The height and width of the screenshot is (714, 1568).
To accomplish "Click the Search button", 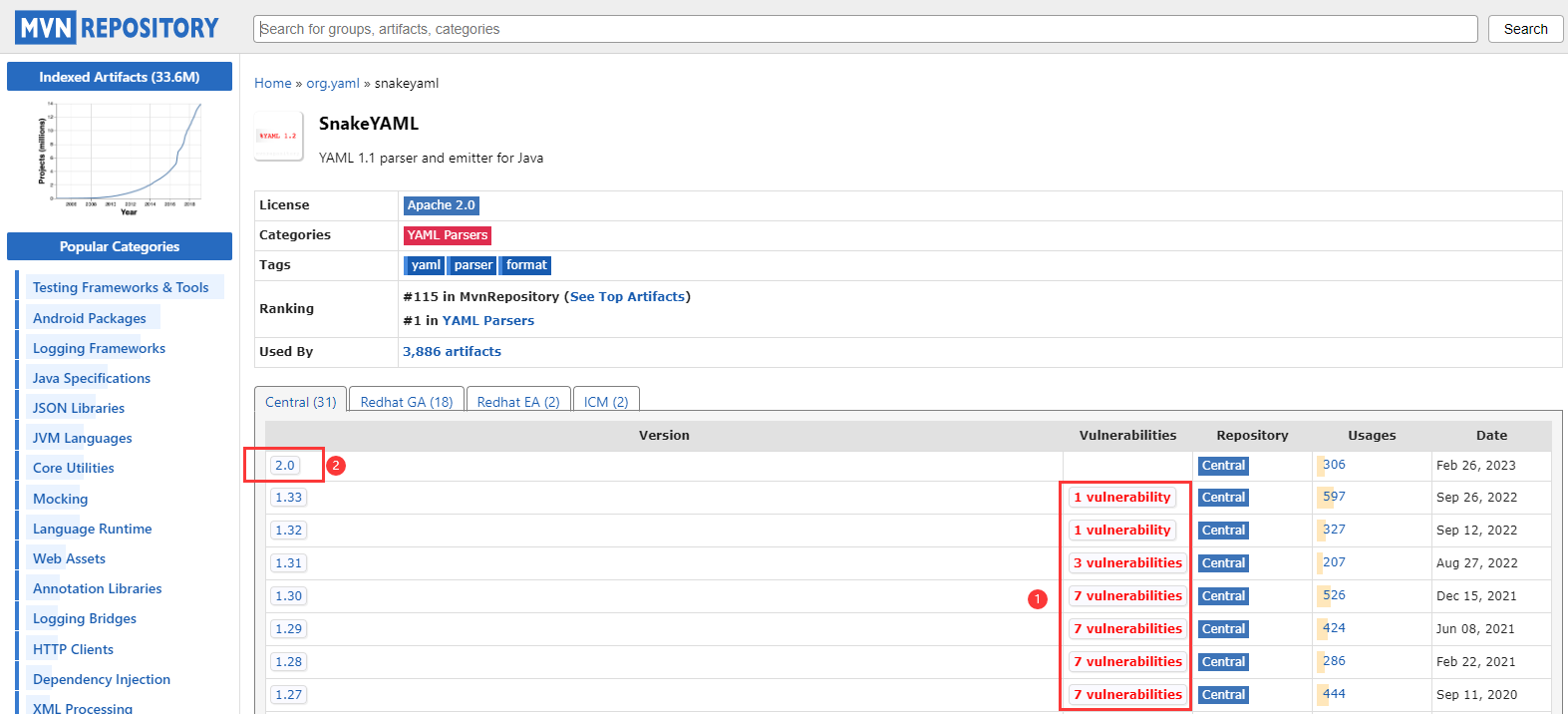I will click(x=1525, y=29).
